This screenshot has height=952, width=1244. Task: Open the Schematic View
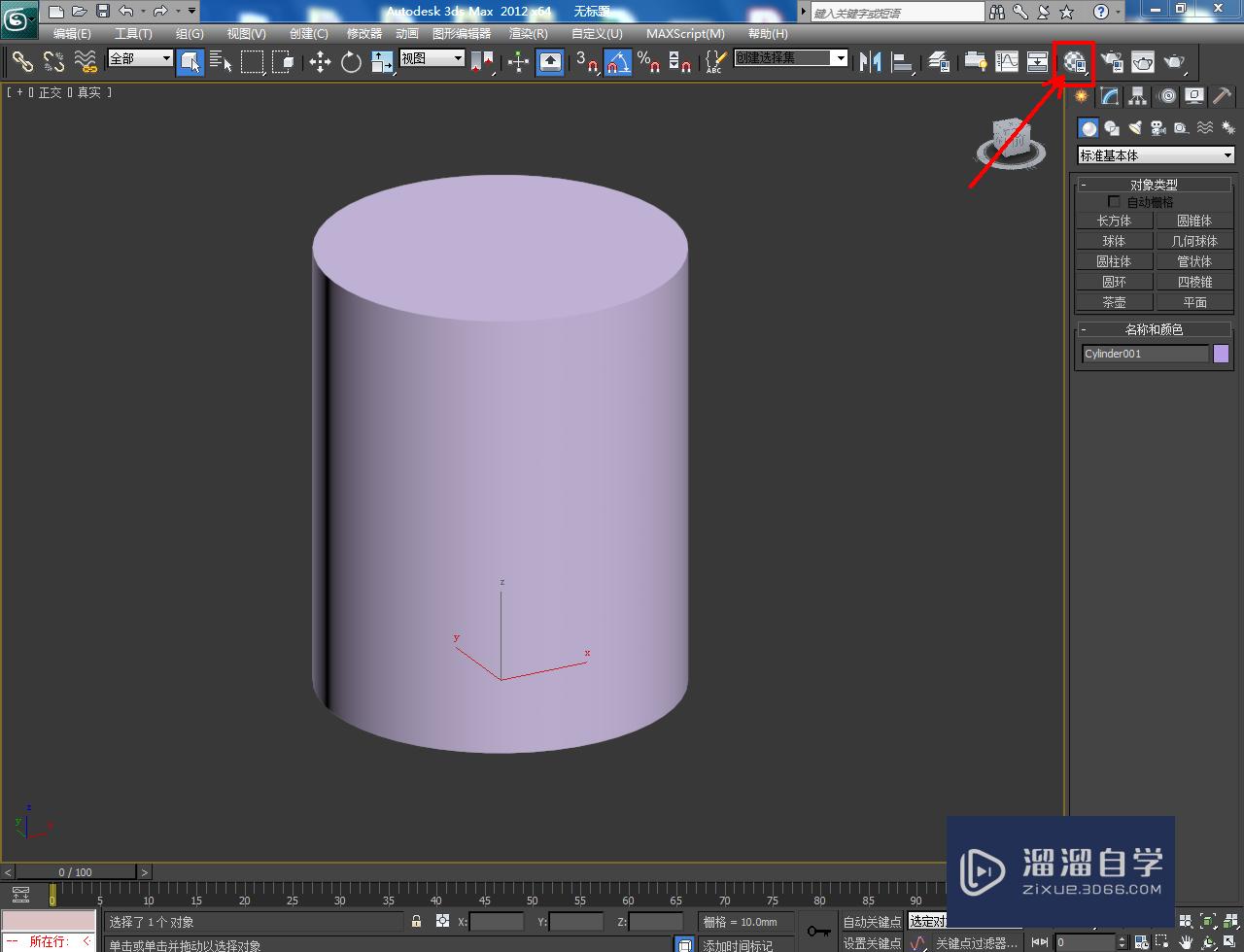1038,62
